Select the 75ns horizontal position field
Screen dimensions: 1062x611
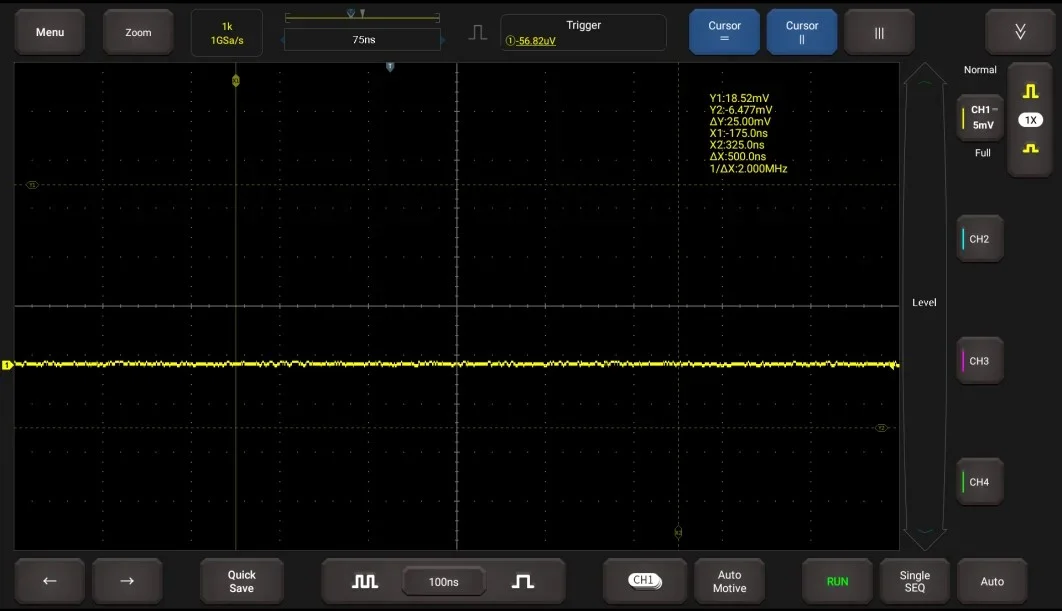362,40
